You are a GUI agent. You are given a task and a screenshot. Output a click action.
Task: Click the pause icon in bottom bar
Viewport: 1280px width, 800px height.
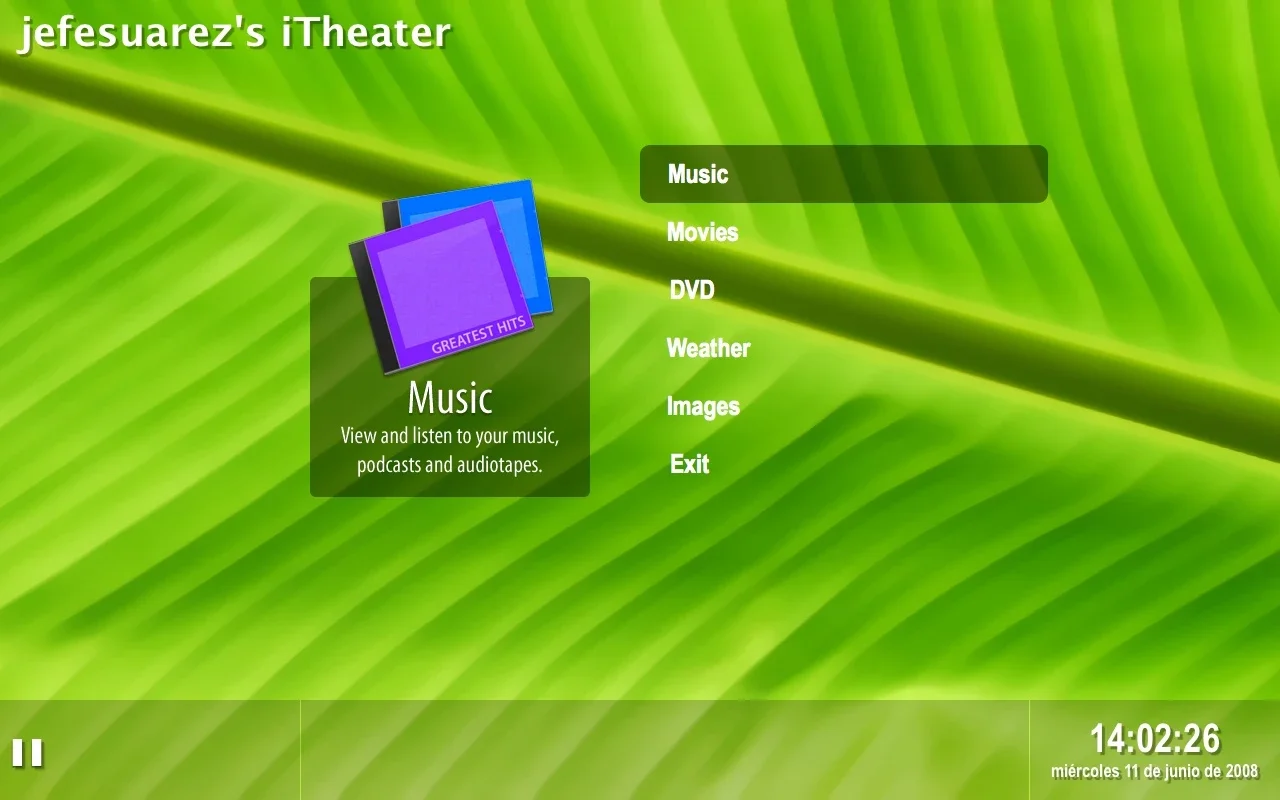27,753
